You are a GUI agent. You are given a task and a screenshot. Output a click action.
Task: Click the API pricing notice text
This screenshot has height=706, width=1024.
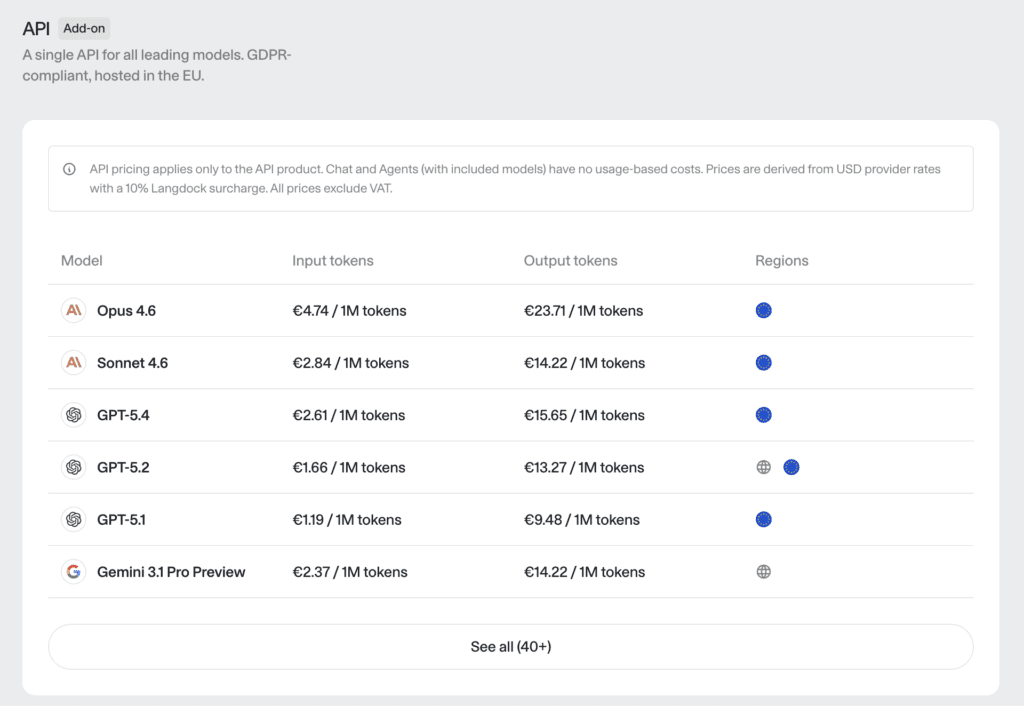pyautogui.click(x=515, y=179)
